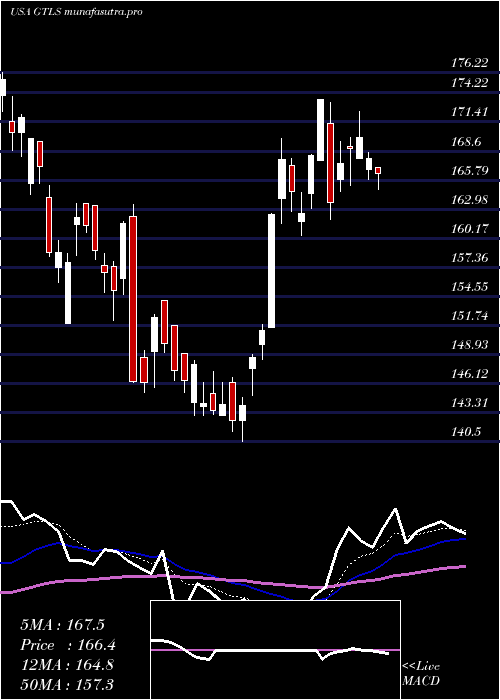Click the 143.31 price level label
The image size is (500, 700).
pyautogui.click(x=469, y=403)
